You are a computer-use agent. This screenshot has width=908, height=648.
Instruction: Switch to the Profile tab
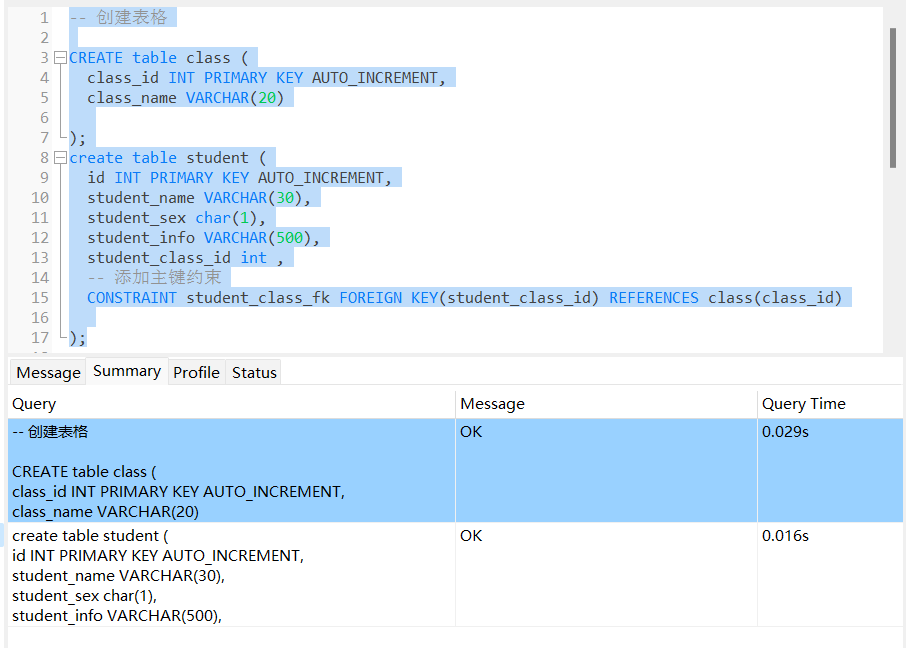click(196, 372)
